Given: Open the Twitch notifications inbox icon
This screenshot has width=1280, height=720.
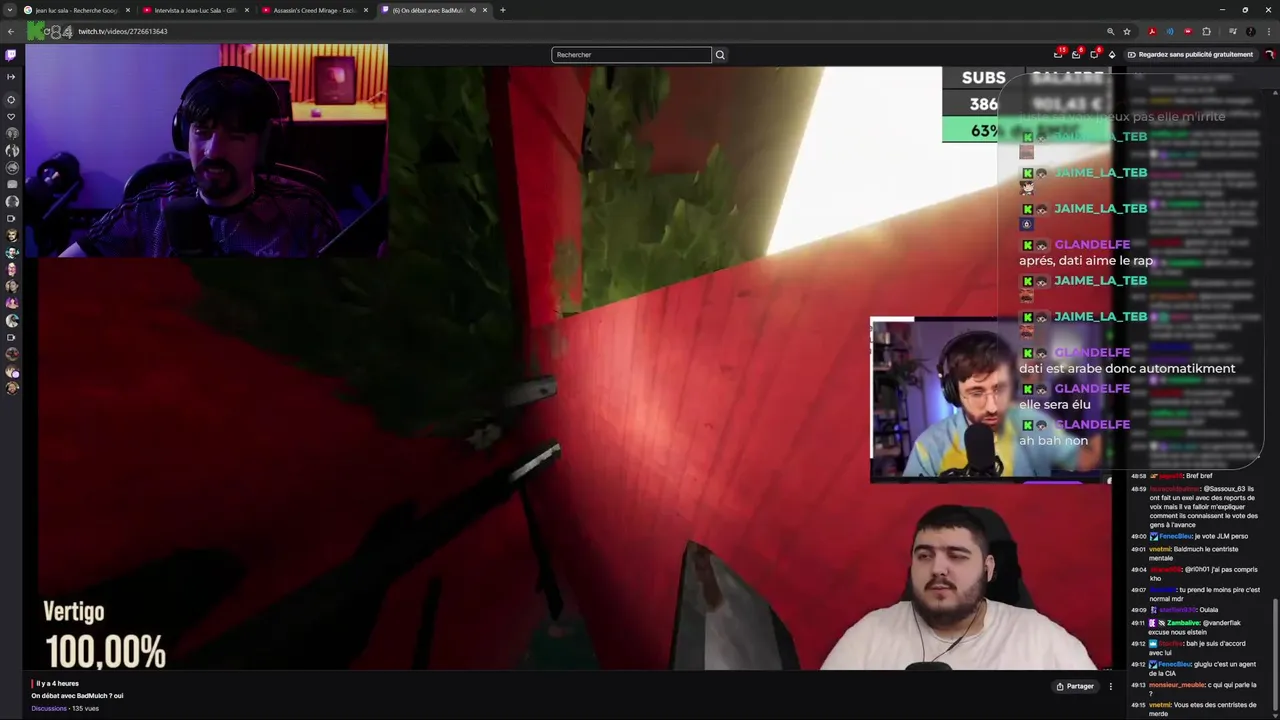Looking at the screenshot, I should [x=1076, y=54].
